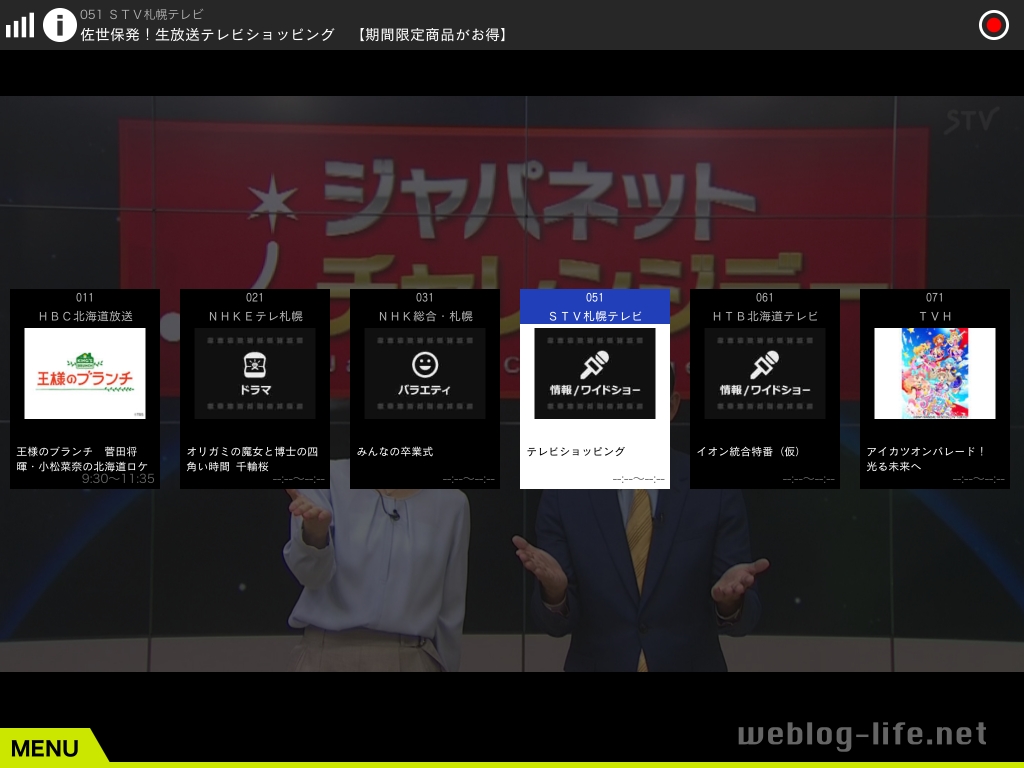The height and width of the screenshot is (768, 1024).
Task: Switch to channel 021 NHK Eテレ札幌
Action: (x=255, y=307)
